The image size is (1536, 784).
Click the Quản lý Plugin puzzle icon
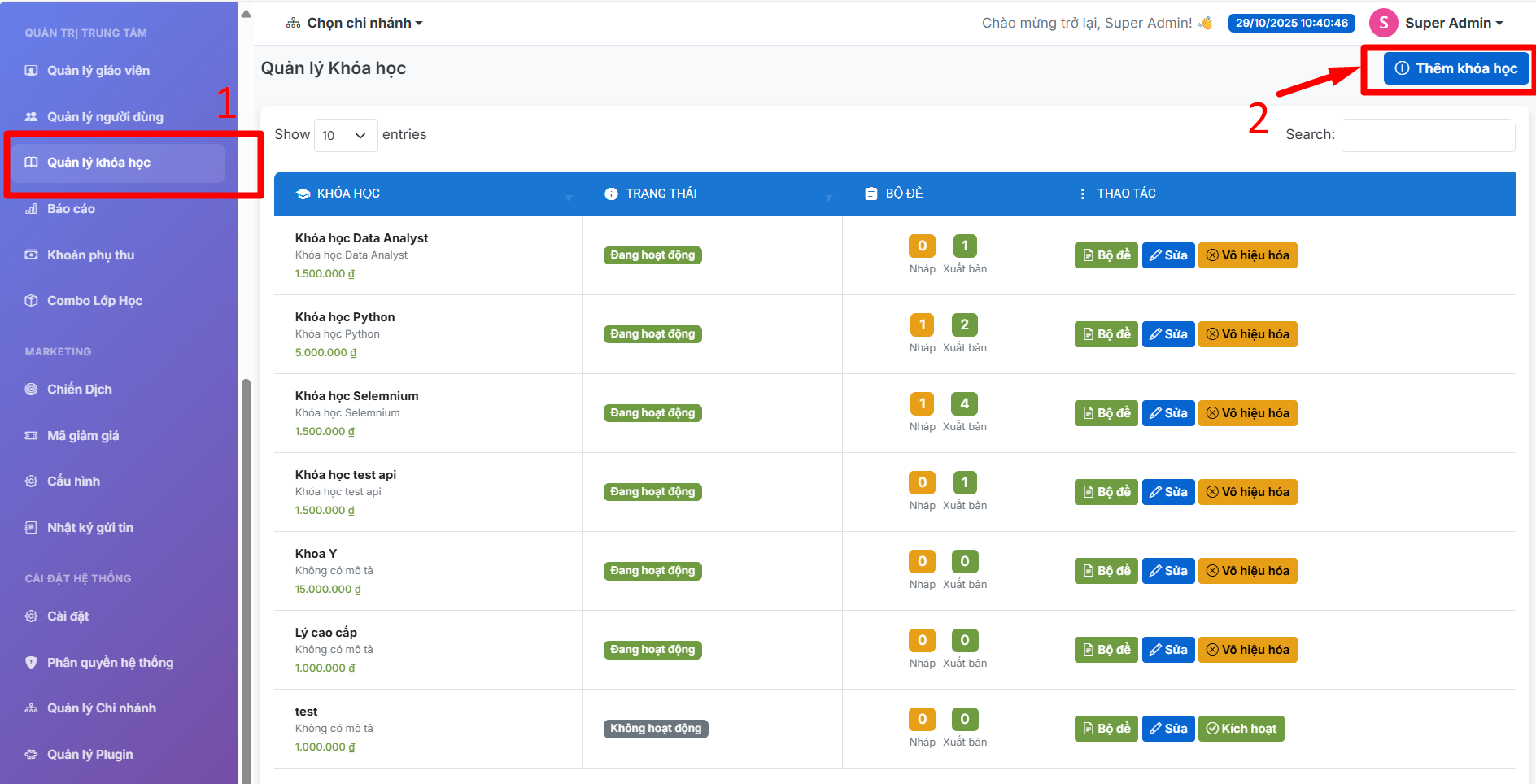click(31, 755)
